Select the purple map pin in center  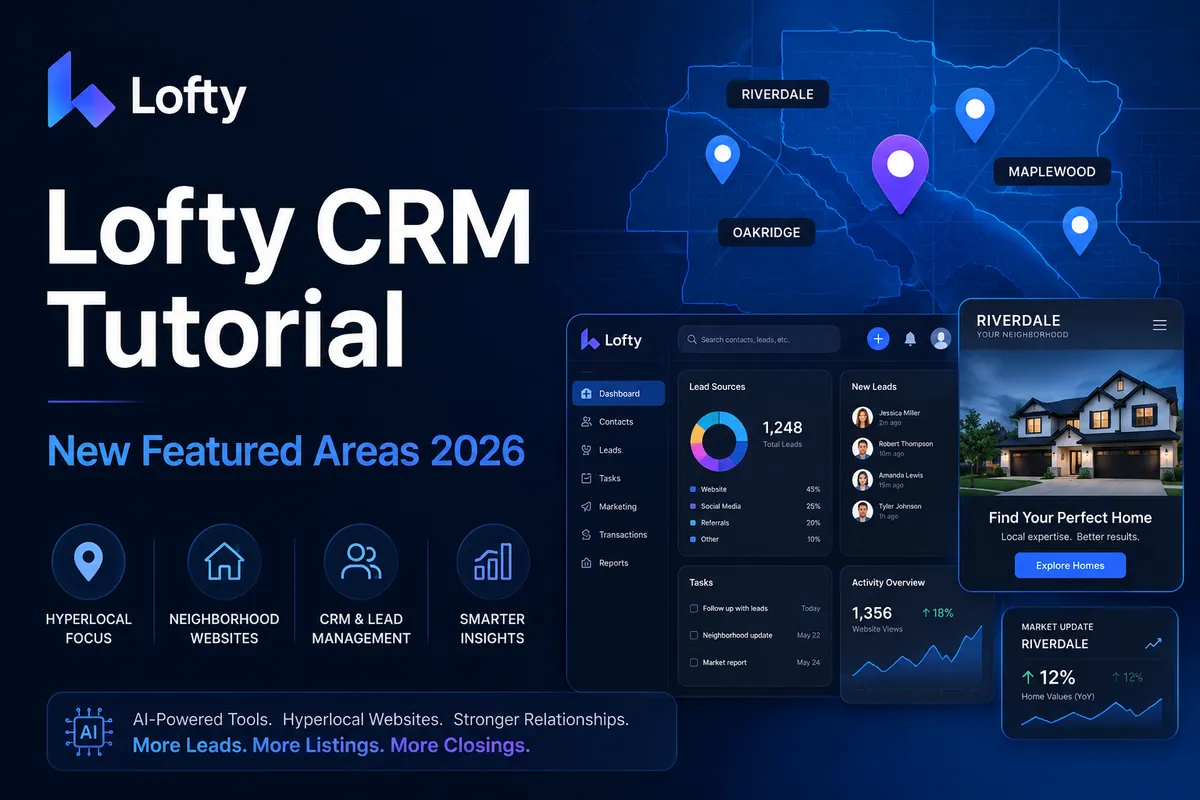pyautogui.click(x=900, y=173)
